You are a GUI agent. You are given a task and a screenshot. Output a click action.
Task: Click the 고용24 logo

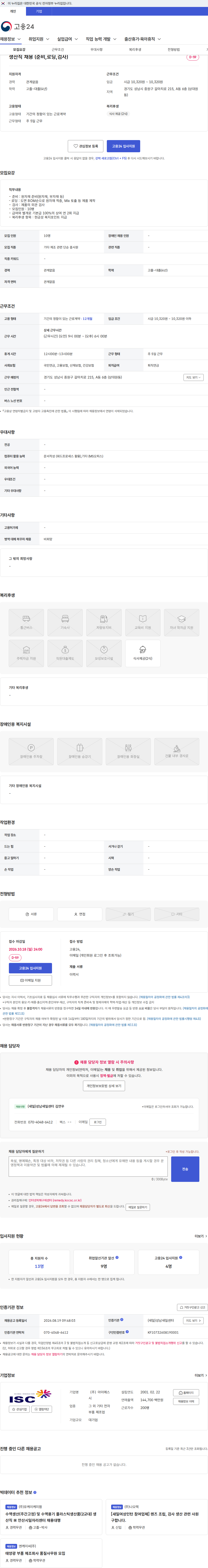point(18,26)
